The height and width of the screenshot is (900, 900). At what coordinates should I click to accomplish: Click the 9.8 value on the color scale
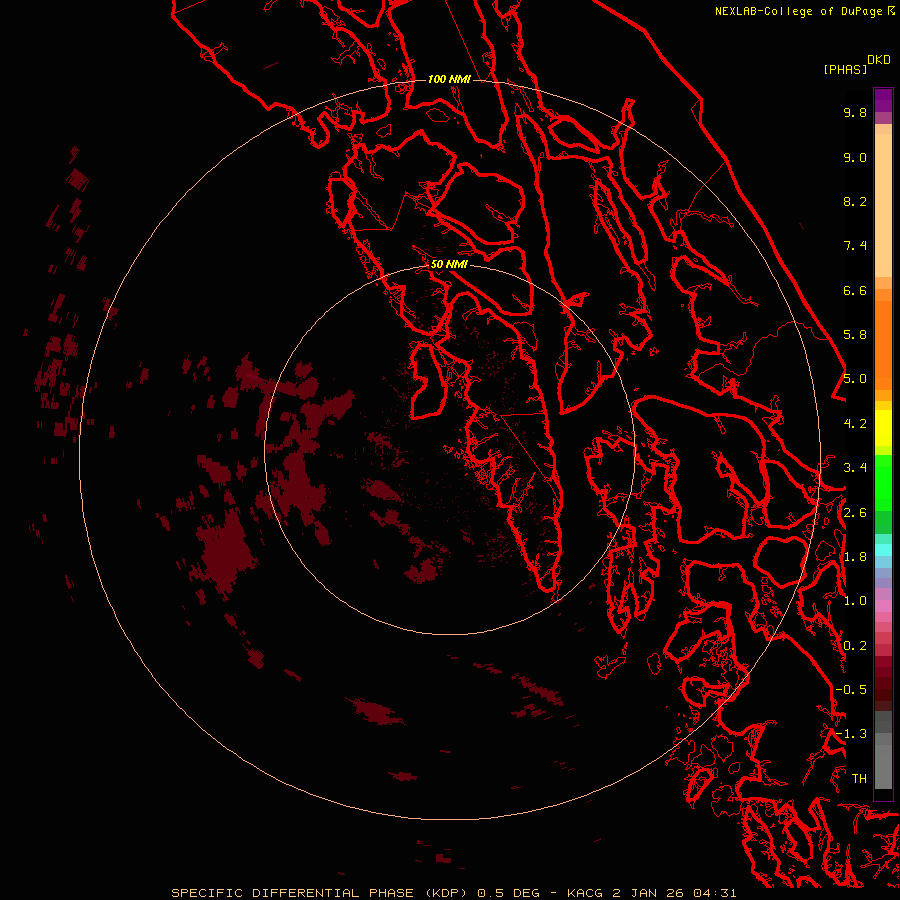click(x=855, y=112)
